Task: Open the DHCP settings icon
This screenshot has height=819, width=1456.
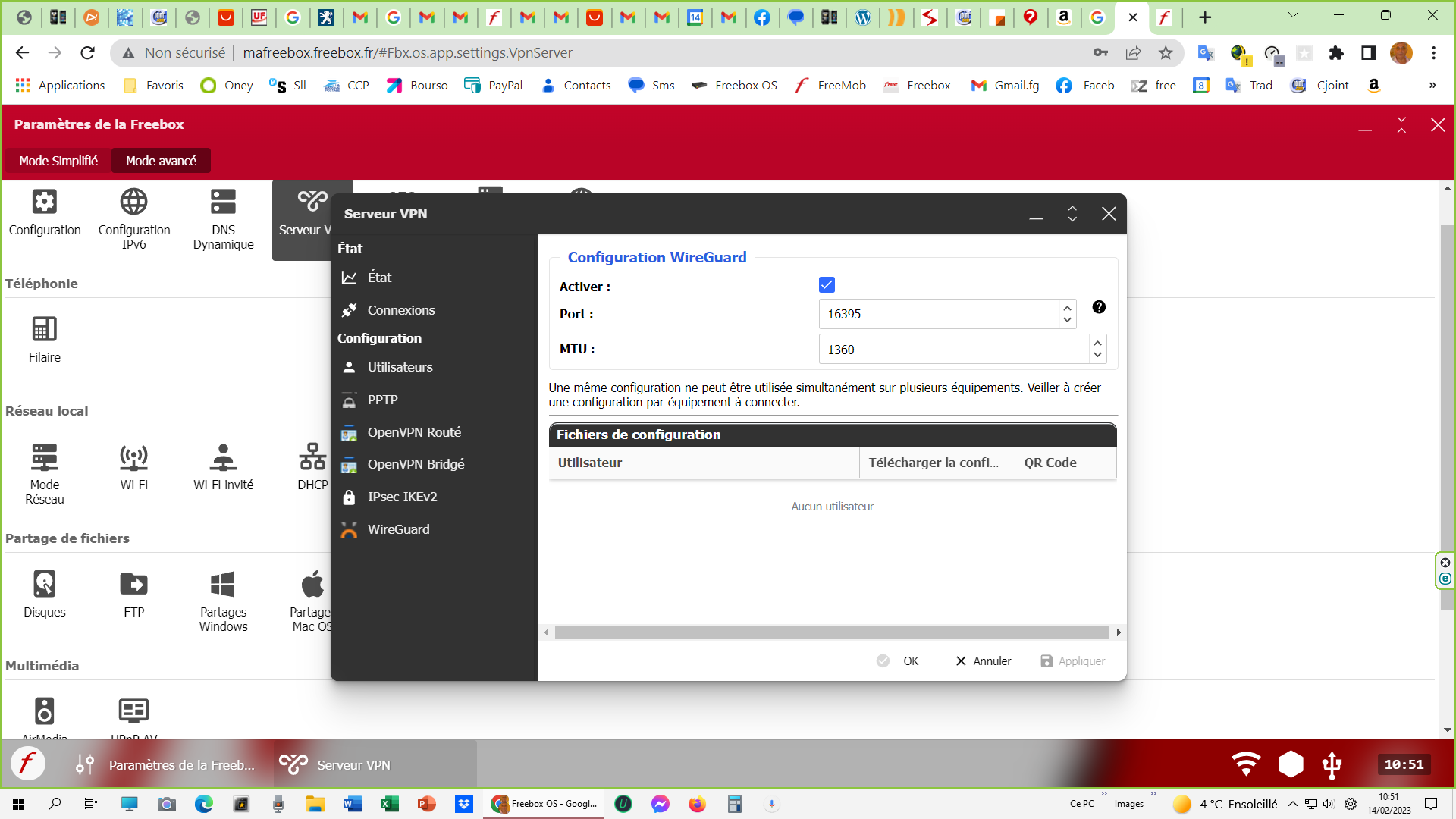Action: (x=312, y=467)
